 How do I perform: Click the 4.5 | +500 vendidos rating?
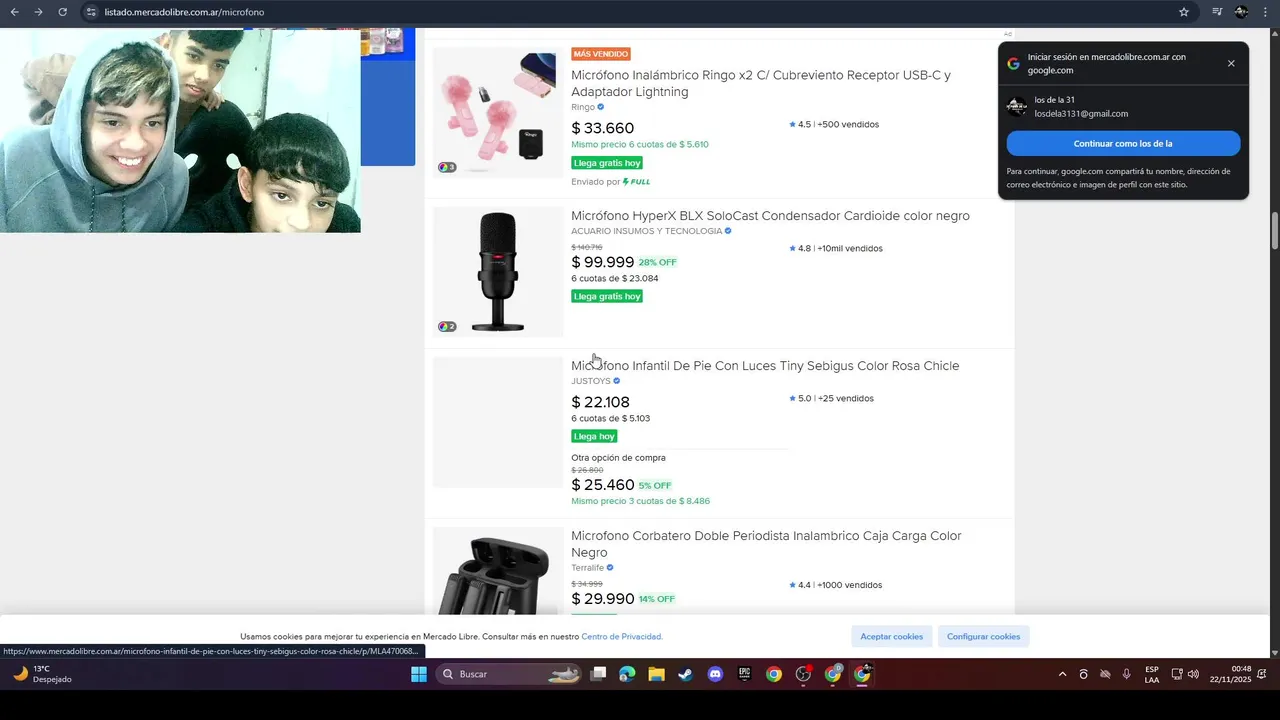(x=834, y=124)
